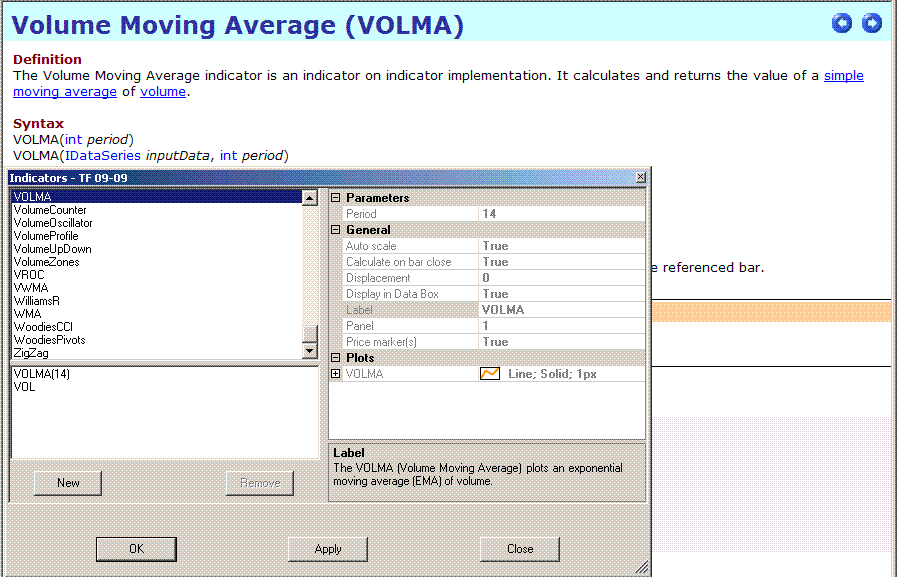
Task: Click the Apply button
Action: pos(328,549)
